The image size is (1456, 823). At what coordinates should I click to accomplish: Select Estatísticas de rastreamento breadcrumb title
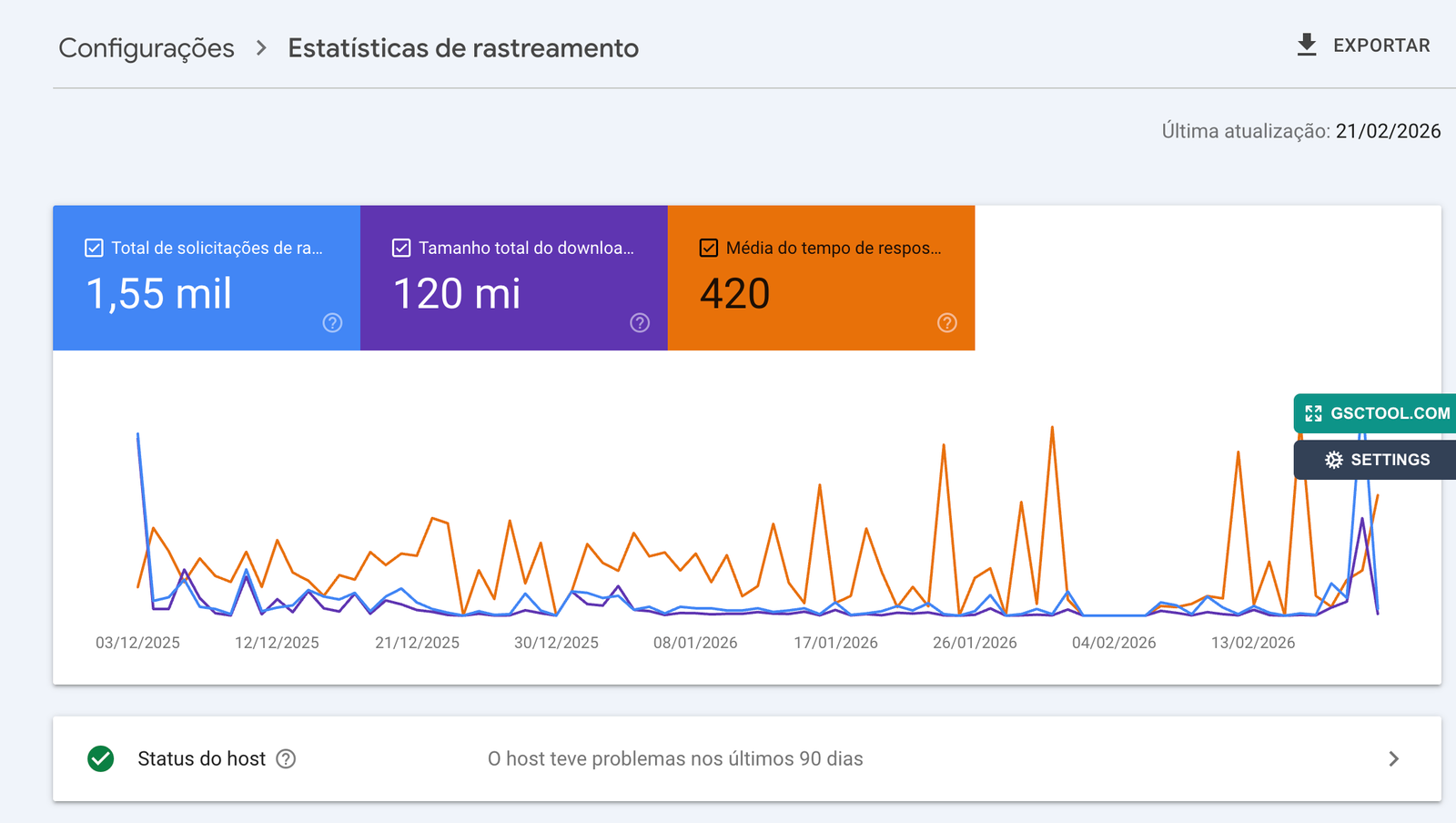click(x=463, y=47)
